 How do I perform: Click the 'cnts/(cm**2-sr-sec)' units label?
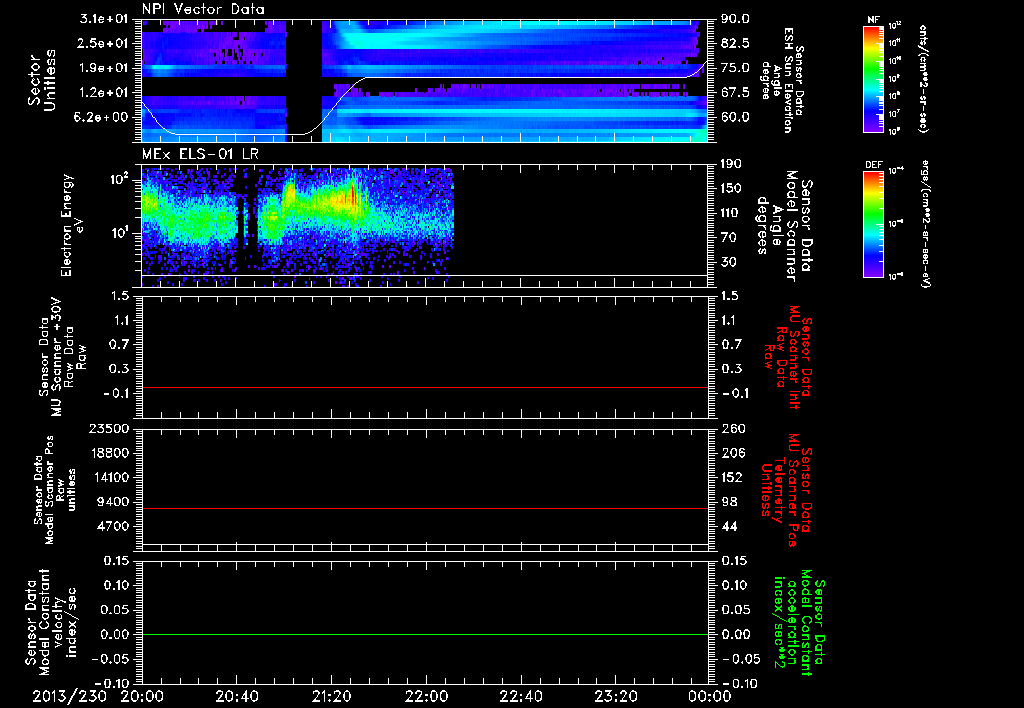click(x=923, y=79)
